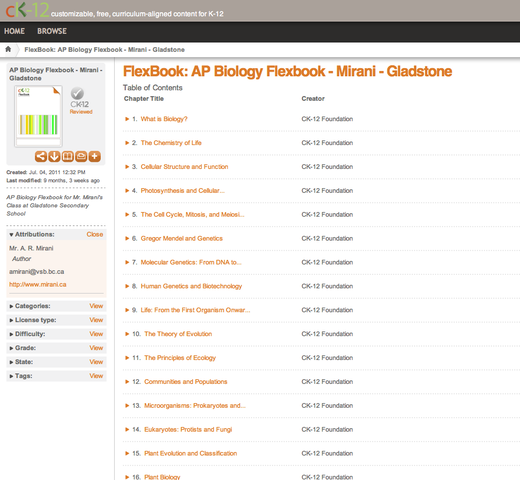Image resolution: width=520 pixels, height=480 pixels.
Task: Expand the Tags section
Action: [11, 376]
